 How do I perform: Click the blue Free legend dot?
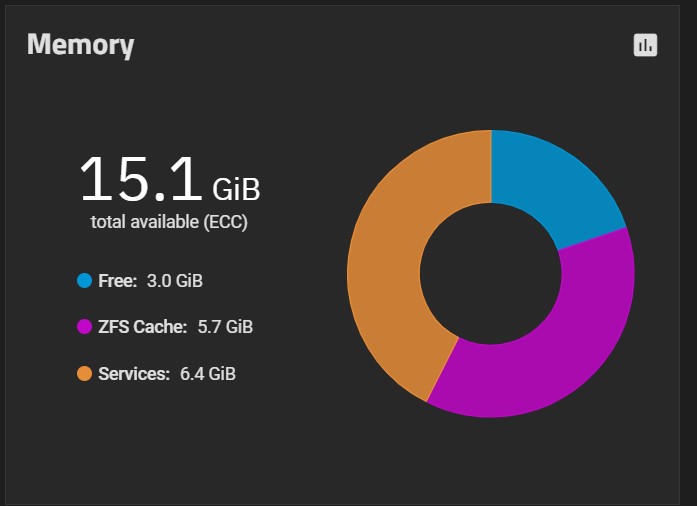(x=84, y=281)
